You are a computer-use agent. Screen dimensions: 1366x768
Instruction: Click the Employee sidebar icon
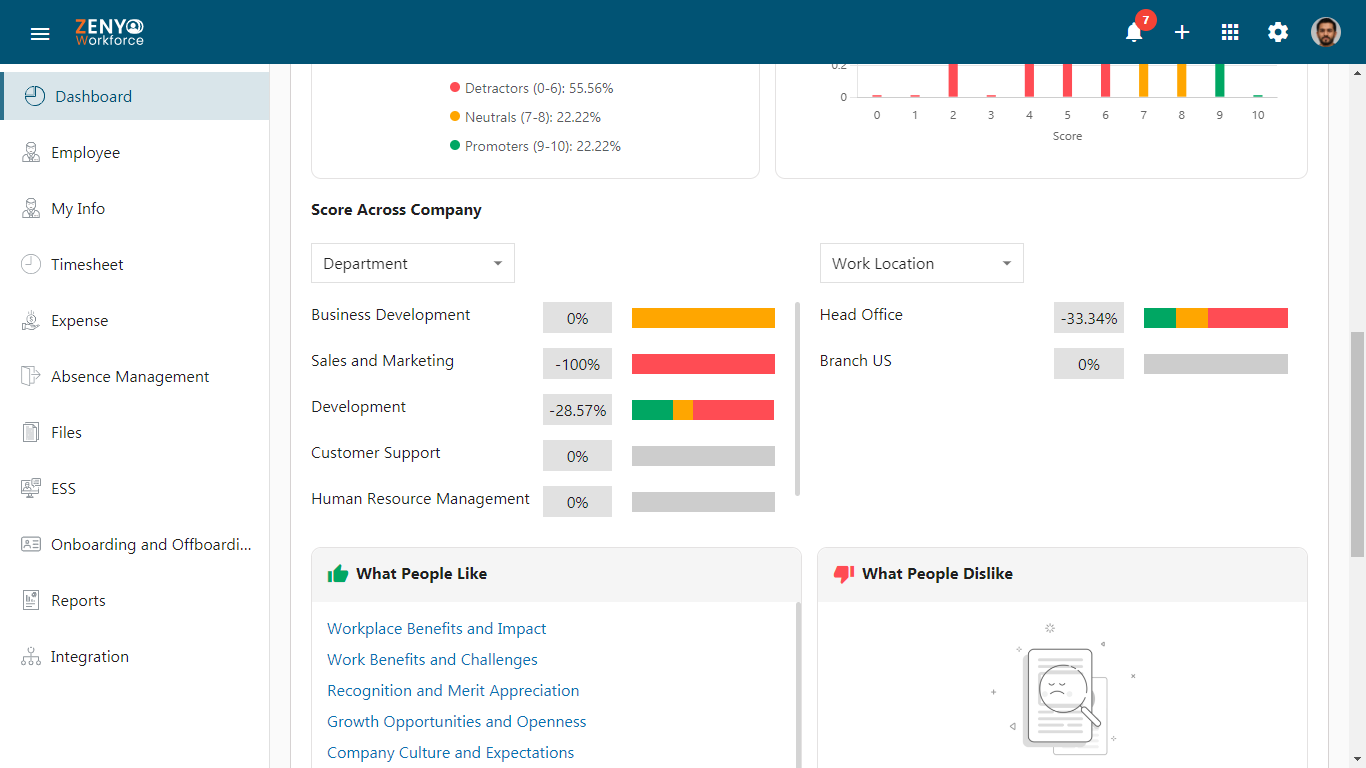pyautogui.click(x=31, y=152)
